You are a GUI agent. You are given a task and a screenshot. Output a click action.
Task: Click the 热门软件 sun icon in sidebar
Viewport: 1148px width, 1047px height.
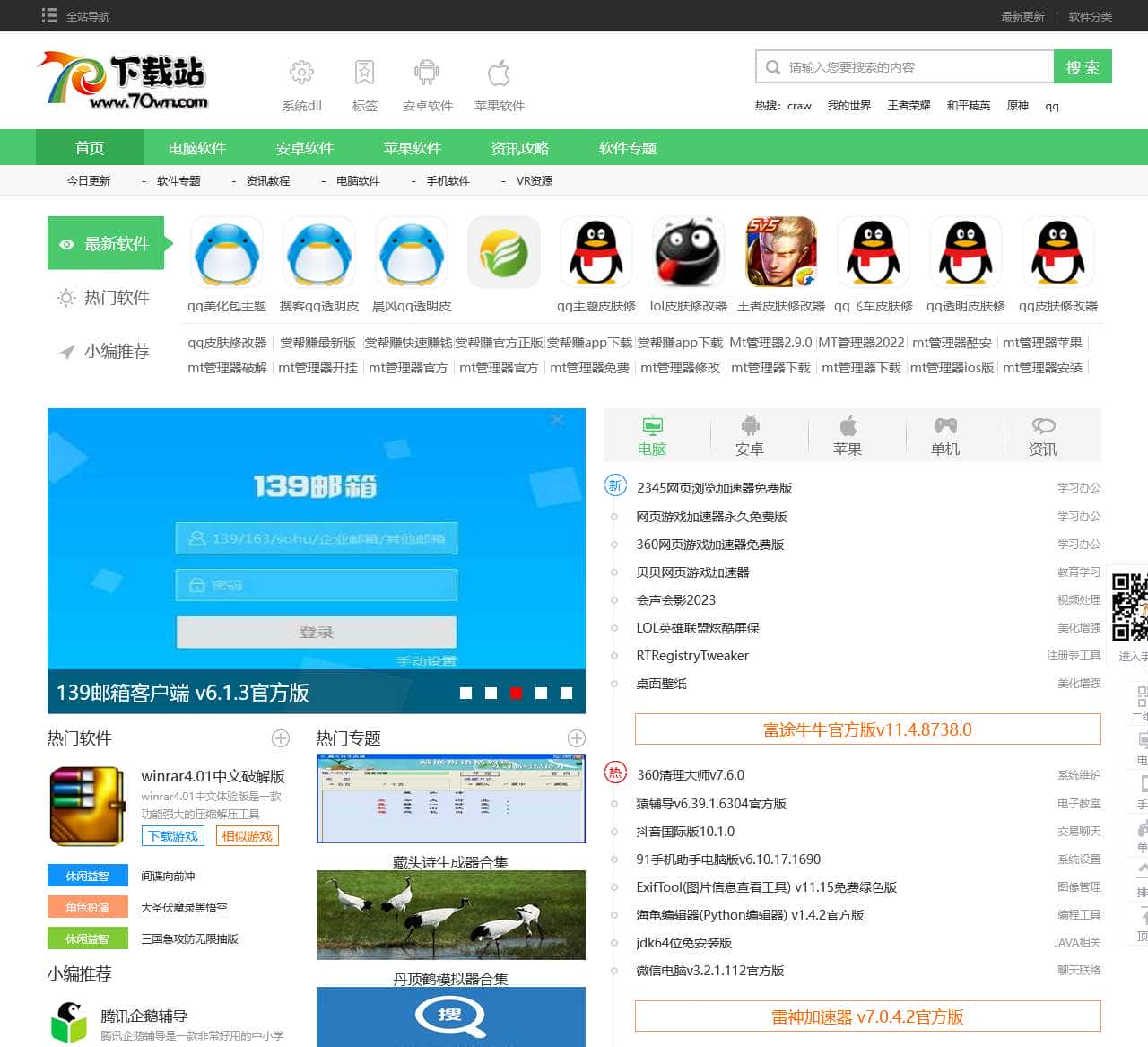pyautogui.click(x=65, y=298)
